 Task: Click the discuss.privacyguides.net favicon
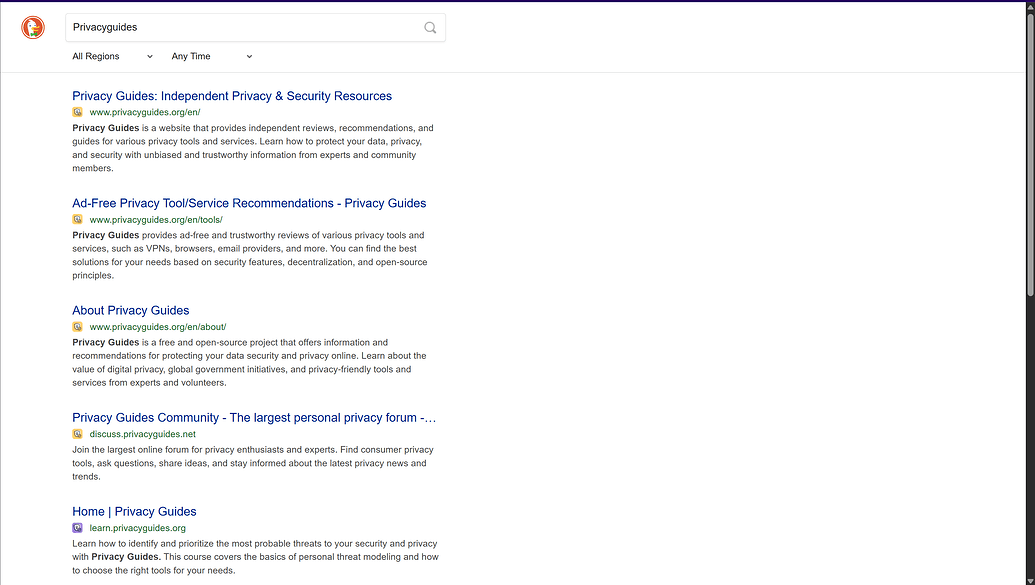77,434
